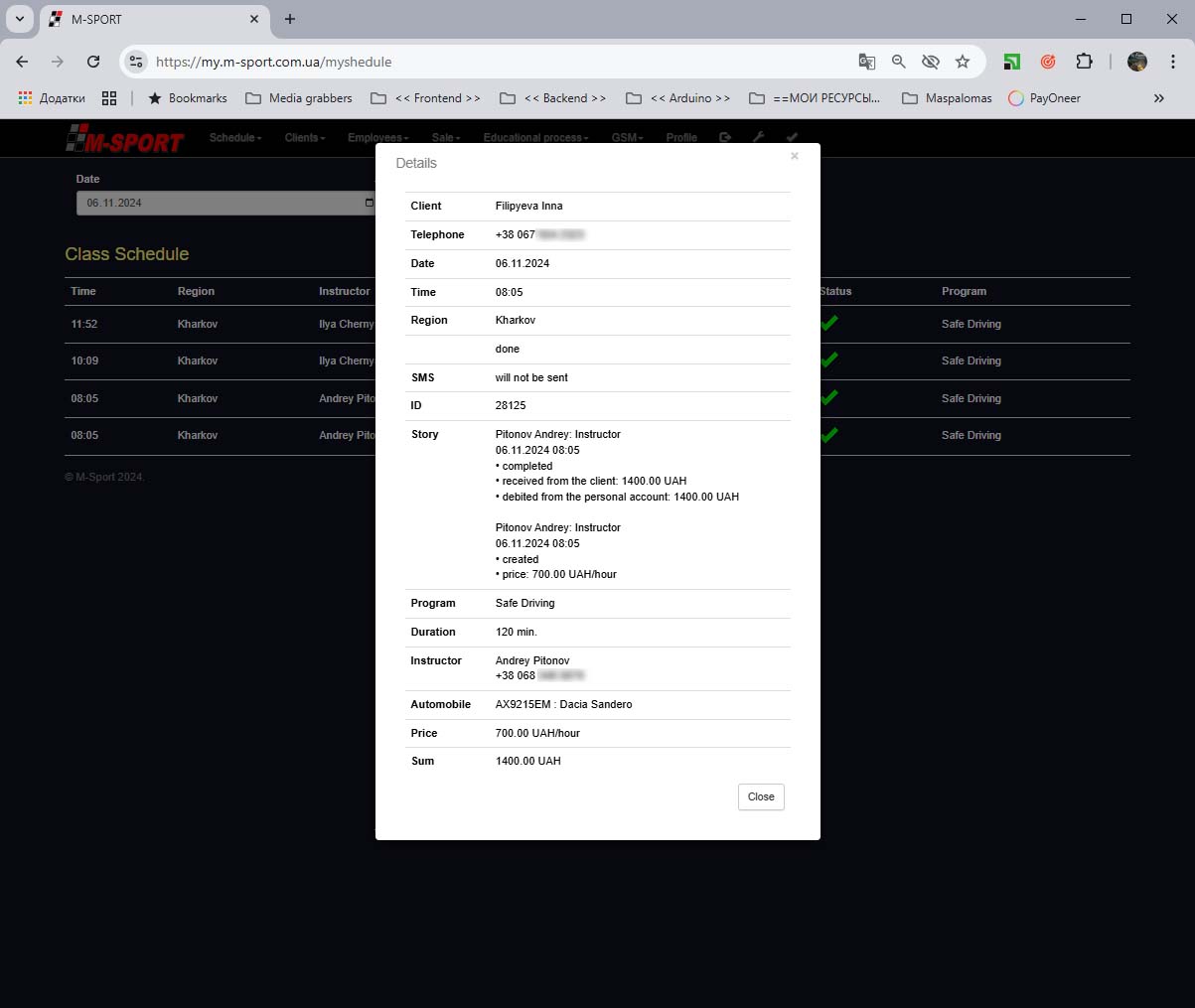1195x1008 pixels.
Task: Click the green status checkmark for 10:09 class
Action: [829, 360]
